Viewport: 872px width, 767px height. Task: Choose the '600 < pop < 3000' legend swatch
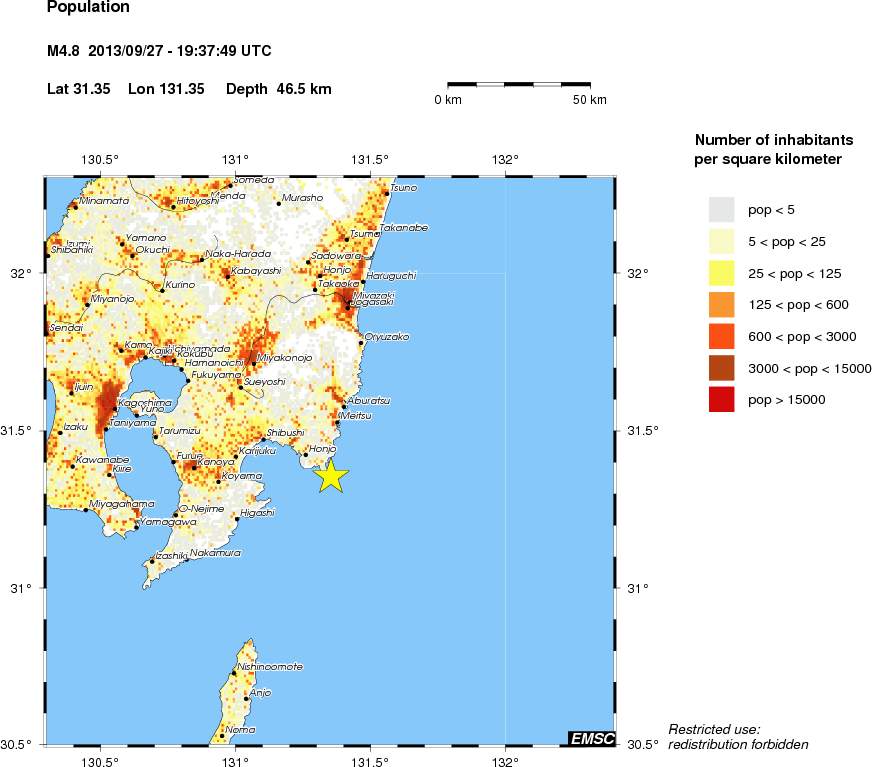tap(721, 337)
